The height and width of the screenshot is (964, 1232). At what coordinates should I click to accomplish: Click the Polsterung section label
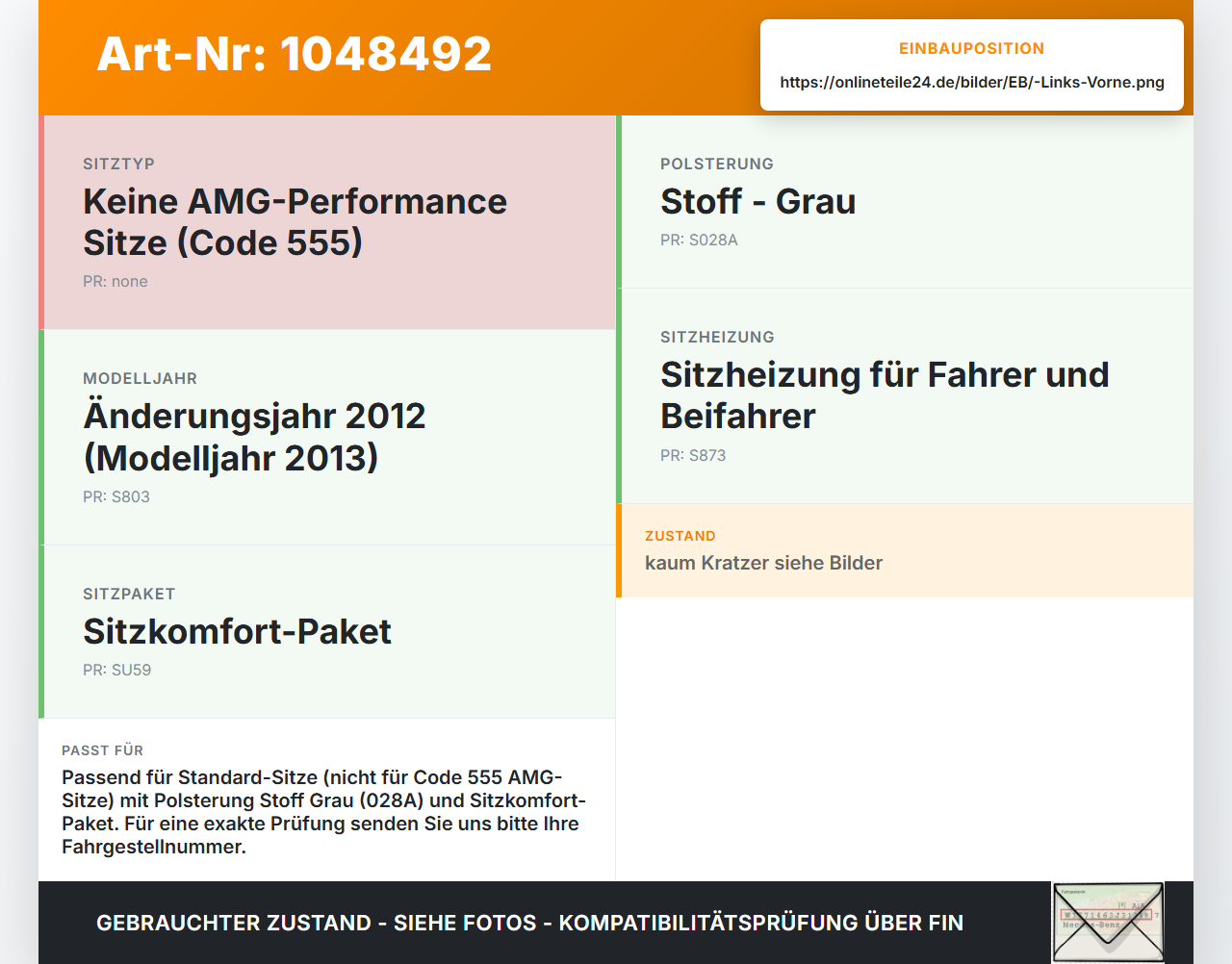click(x=717, y=165)
